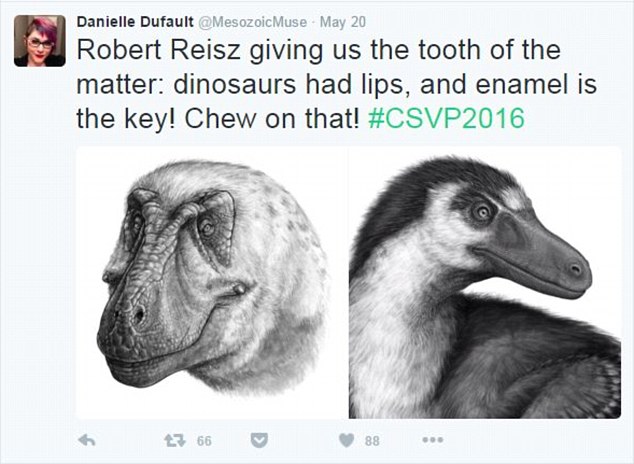Click the Pocket save icon
This screenshot has height=464, width=634.
coord(259,441)
